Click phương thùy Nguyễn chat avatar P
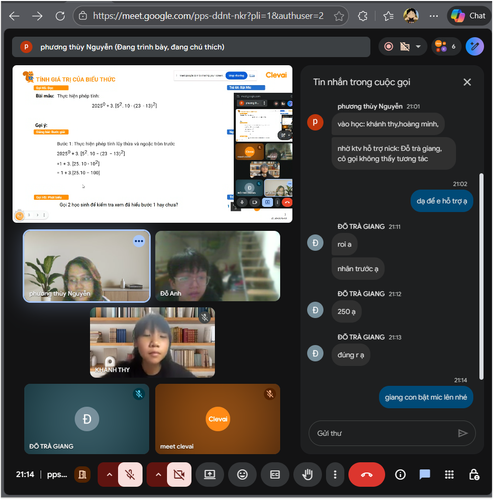 [x=315, y=122]
